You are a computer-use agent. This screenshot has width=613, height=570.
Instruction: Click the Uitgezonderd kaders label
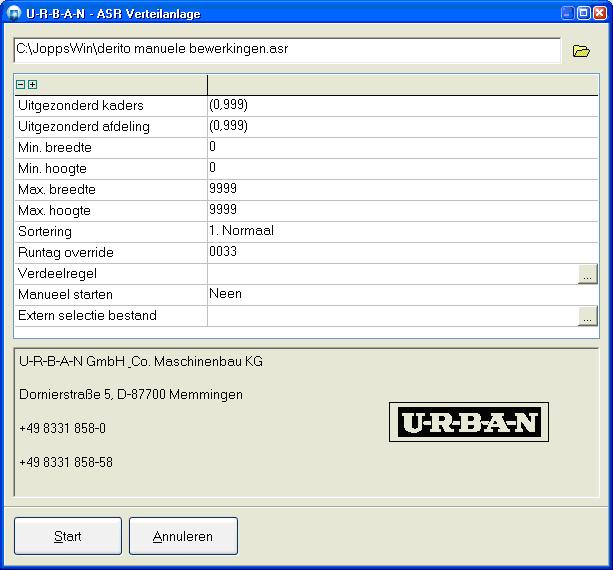pos(81,106)
